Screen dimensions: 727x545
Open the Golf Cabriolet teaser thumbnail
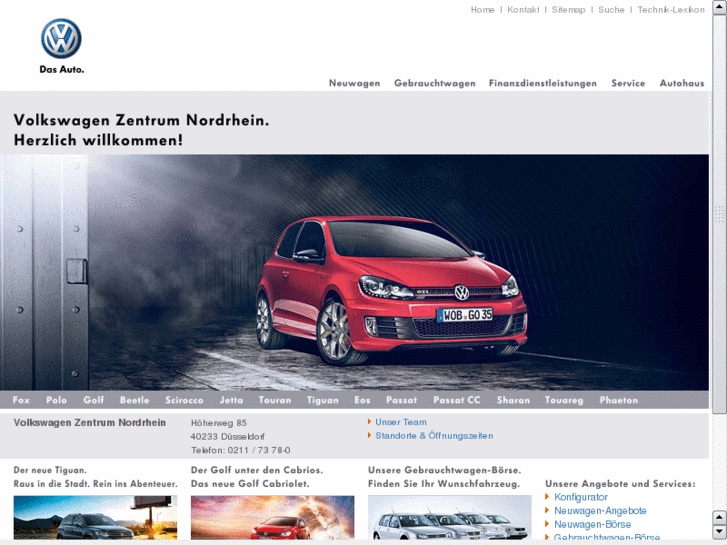point(273,517)
